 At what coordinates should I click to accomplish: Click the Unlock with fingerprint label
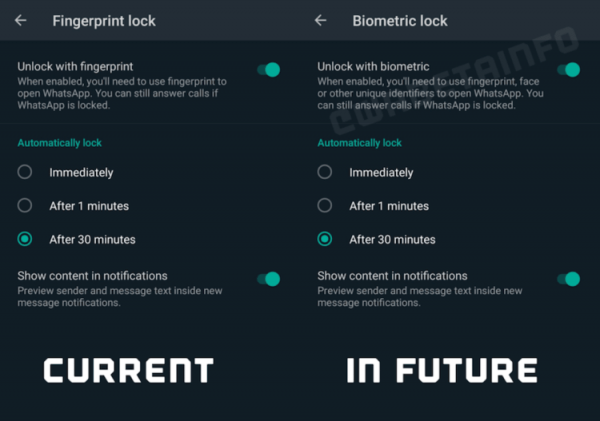pos(75,67)
